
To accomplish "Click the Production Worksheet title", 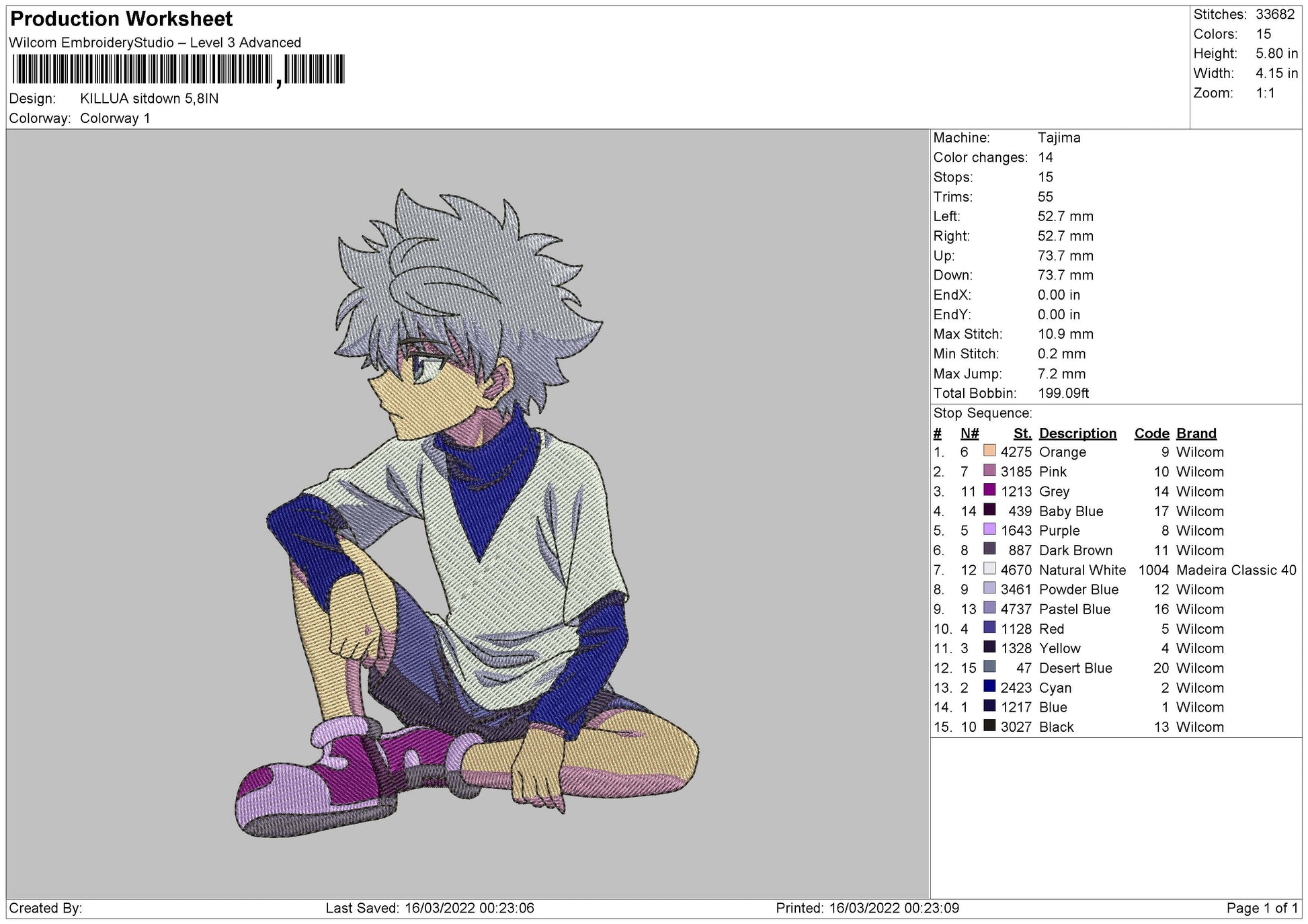I will click(122, 19).
